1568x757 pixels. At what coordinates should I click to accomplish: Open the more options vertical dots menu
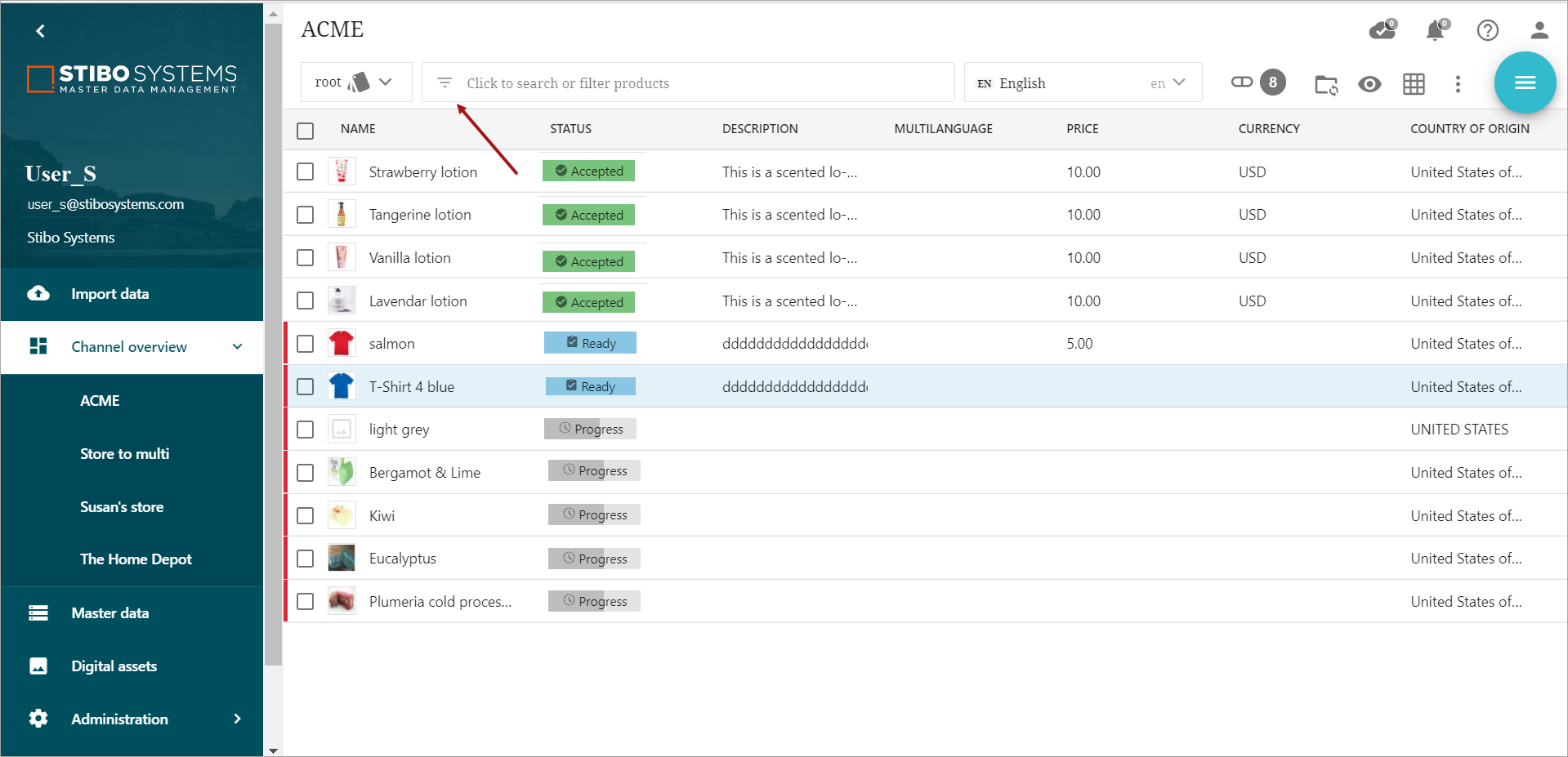coord(1458,83)
